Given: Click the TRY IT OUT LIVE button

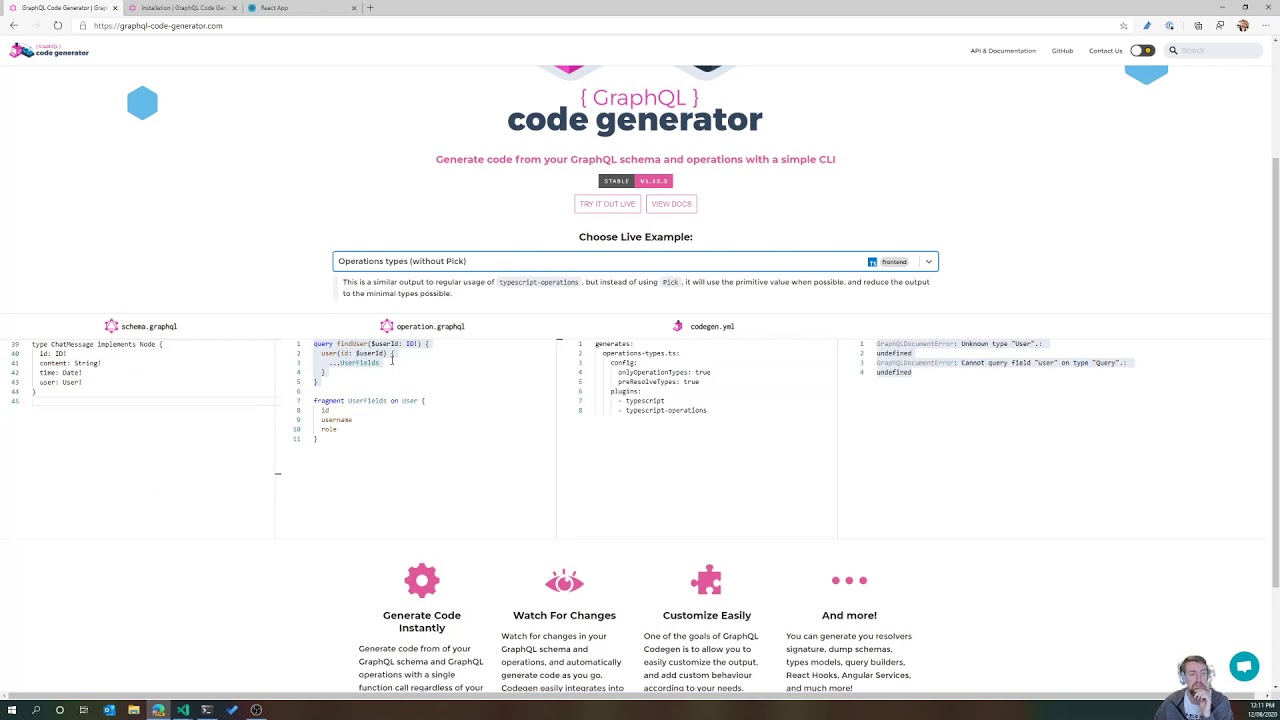Looking at the screenshot, I should 607,204.
